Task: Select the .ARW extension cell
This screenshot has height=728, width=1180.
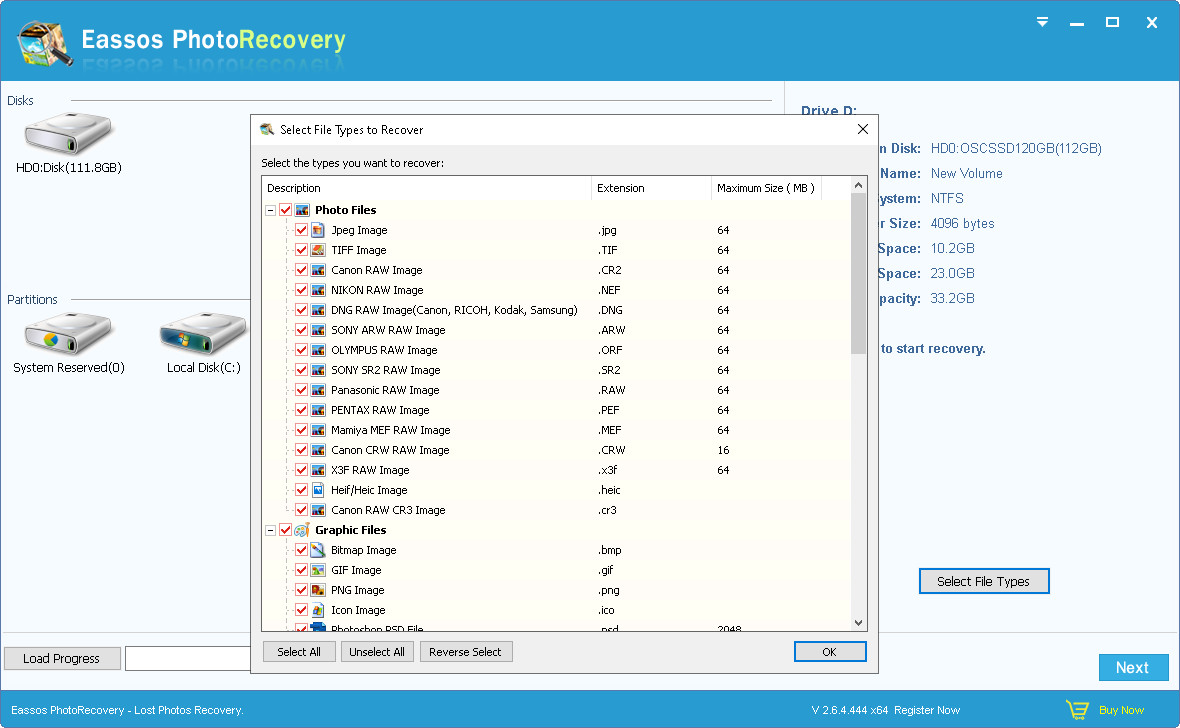Action: (612, 330)
